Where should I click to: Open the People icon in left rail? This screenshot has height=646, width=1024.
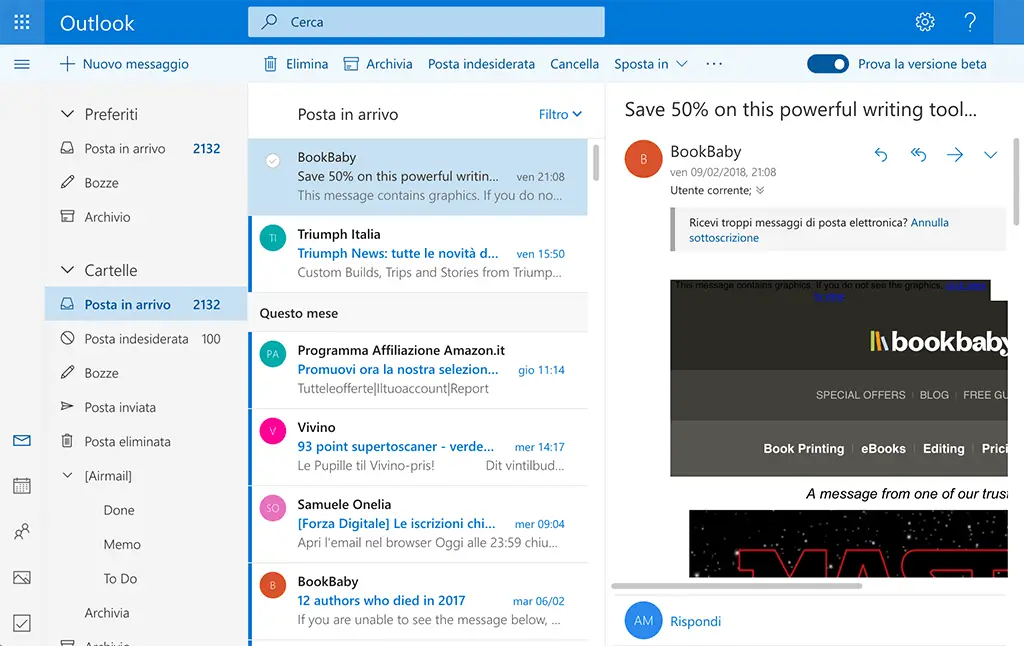[x=22, y=531]
